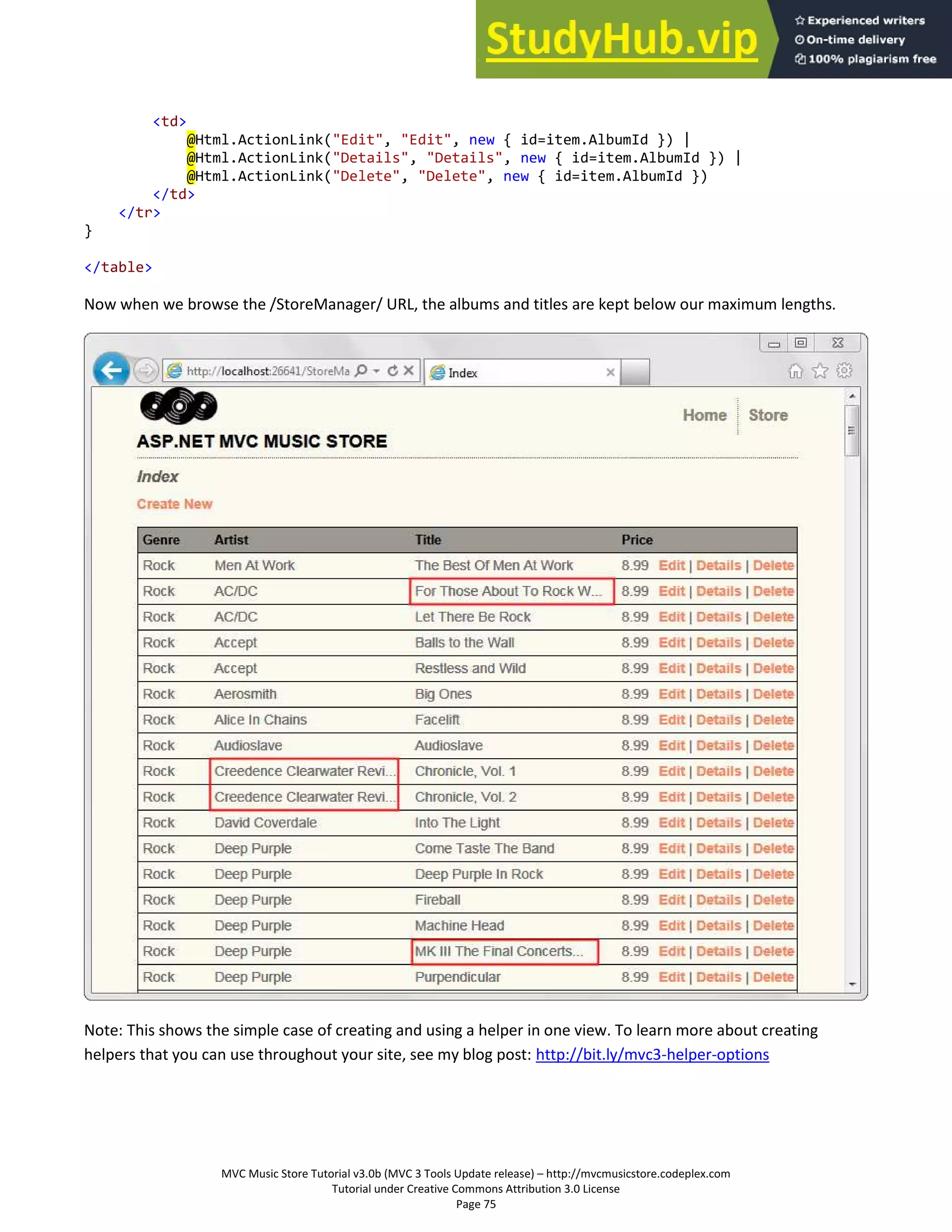Click Details for Machine Head
Image resolution: width=952 pixels, height=1232 pixels.
tap(719, 926)
